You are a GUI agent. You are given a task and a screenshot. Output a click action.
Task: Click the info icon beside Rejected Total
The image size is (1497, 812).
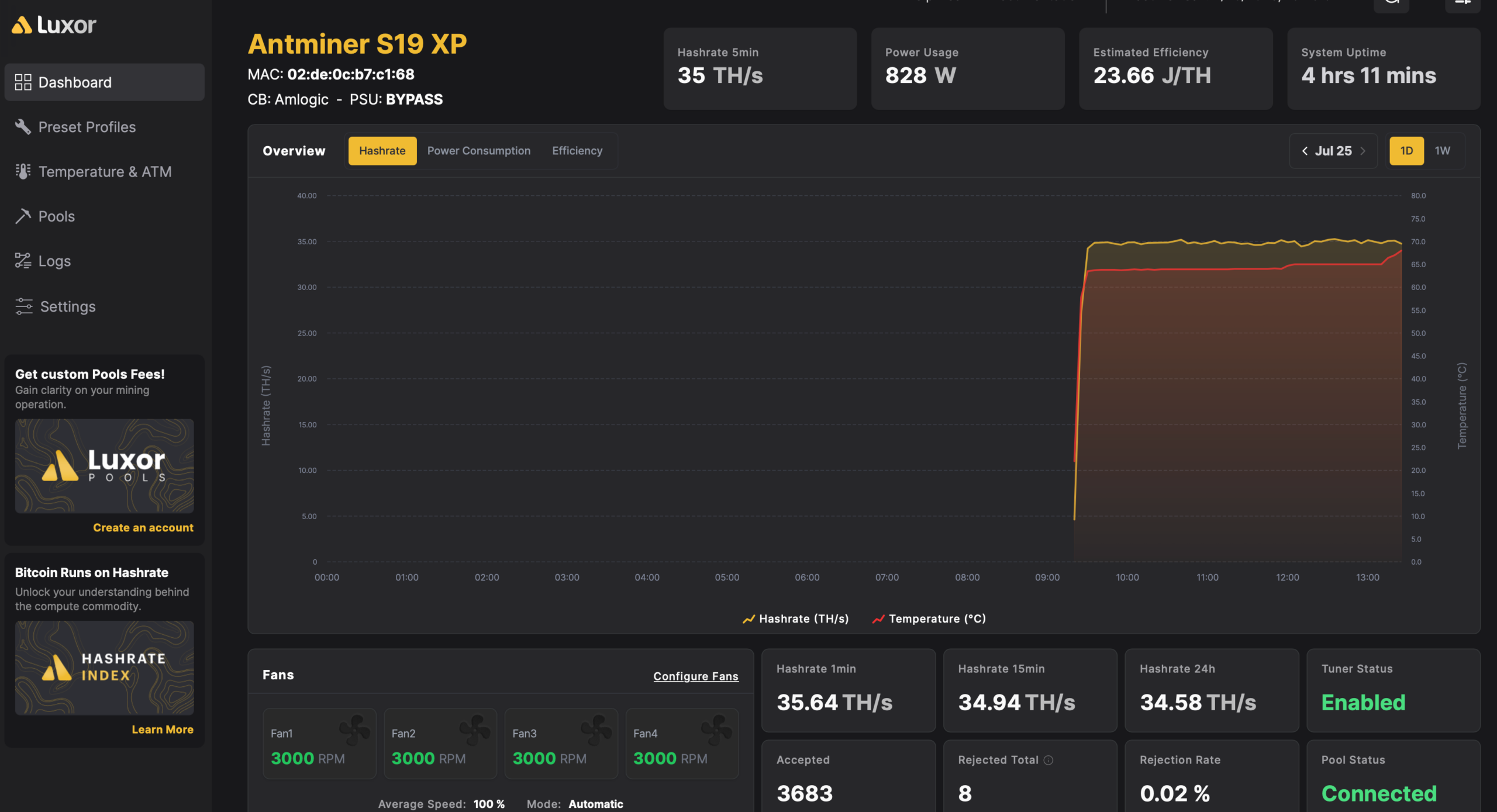pos(1048,760)
